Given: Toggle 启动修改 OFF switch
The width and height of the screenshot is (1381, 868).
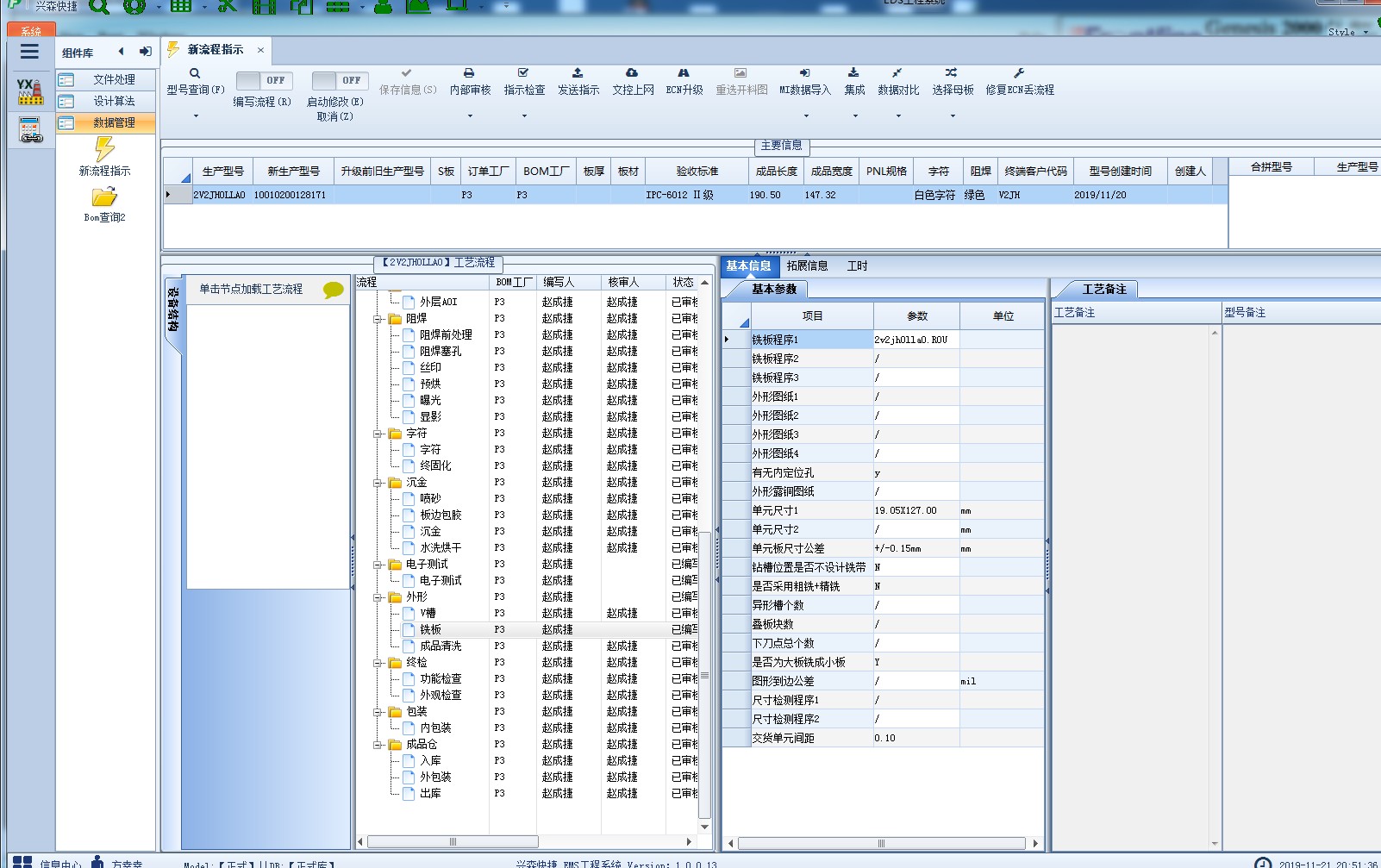Looking at the screenshot, I should [340, 80].
